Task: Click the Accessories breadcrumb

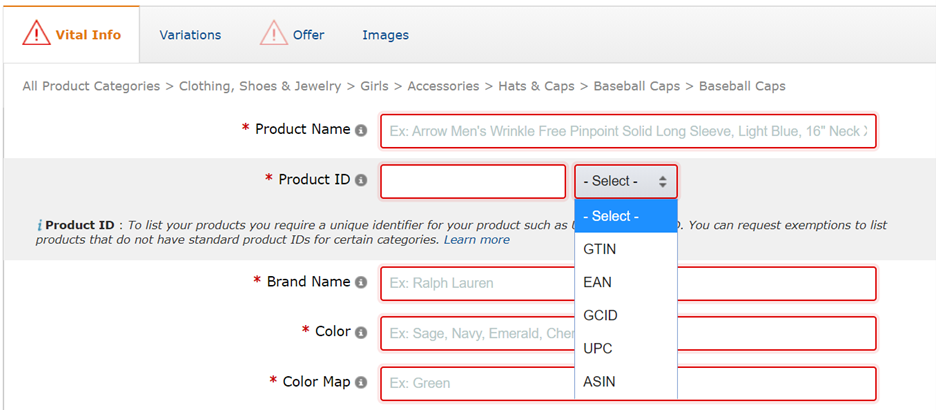Action: pyautogui.click(x=444, y=86)
